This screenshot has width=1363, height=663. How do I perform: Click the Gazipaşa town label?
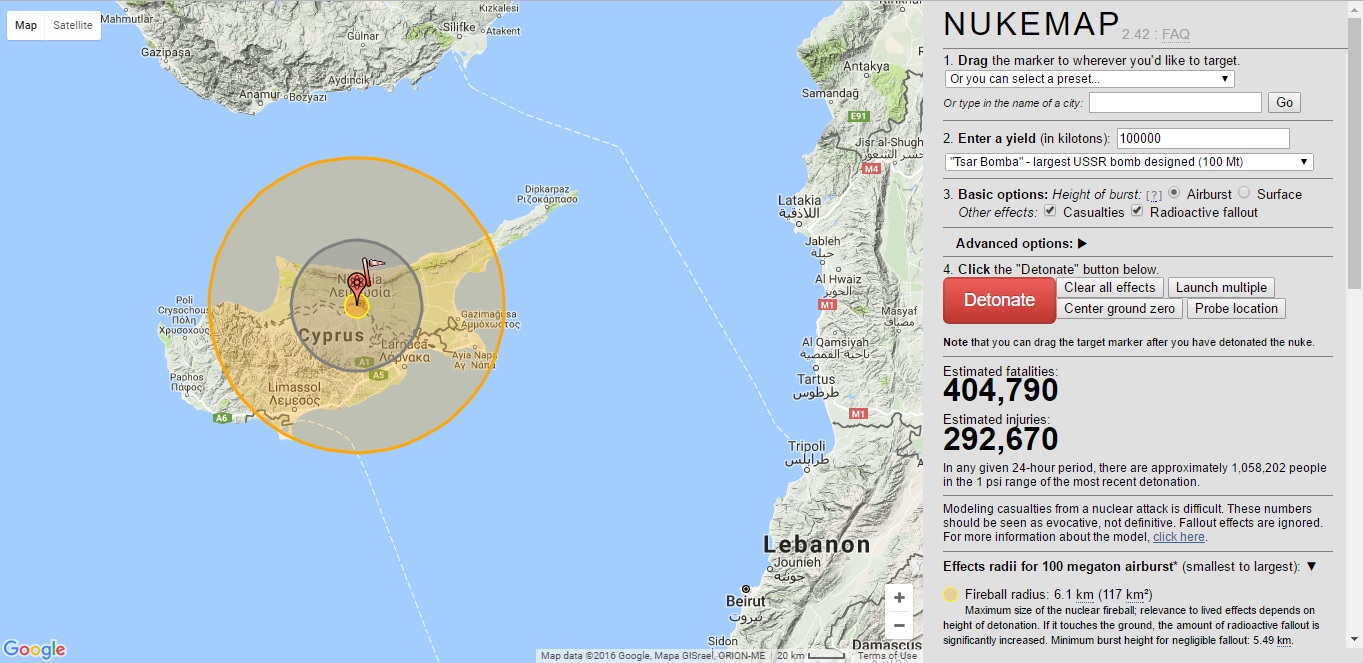click(x=166, y=51)
